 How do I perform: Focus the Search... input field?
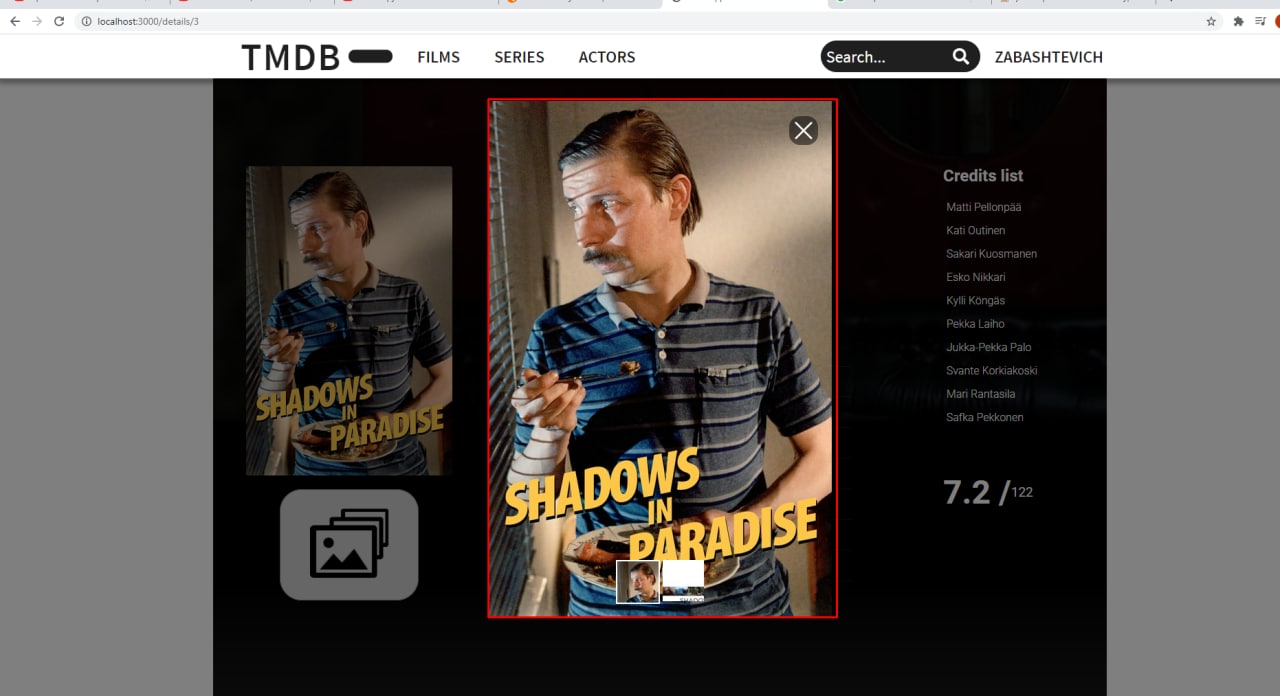884,57
